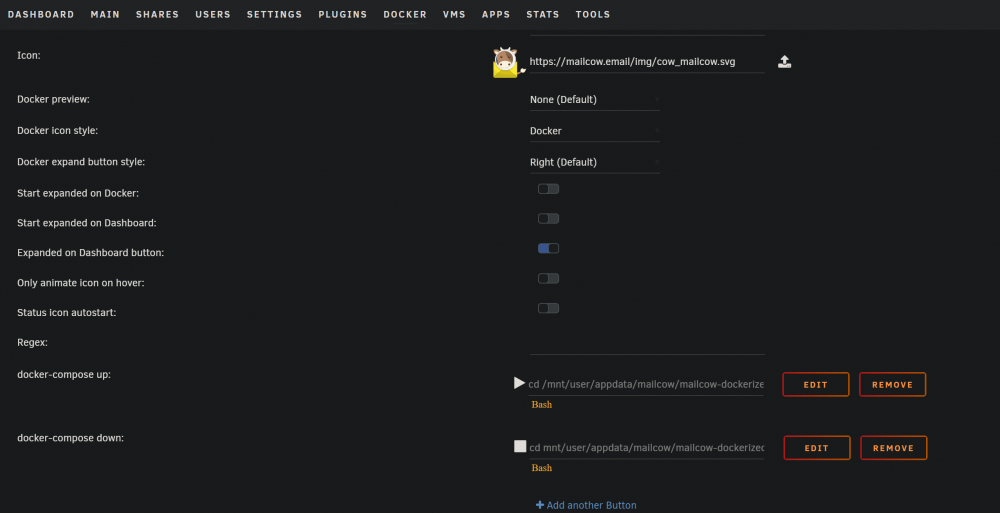This screenshot has height=513, width=1000.
Task: Click the 'Regex:' label
Action: pos(33,343)
